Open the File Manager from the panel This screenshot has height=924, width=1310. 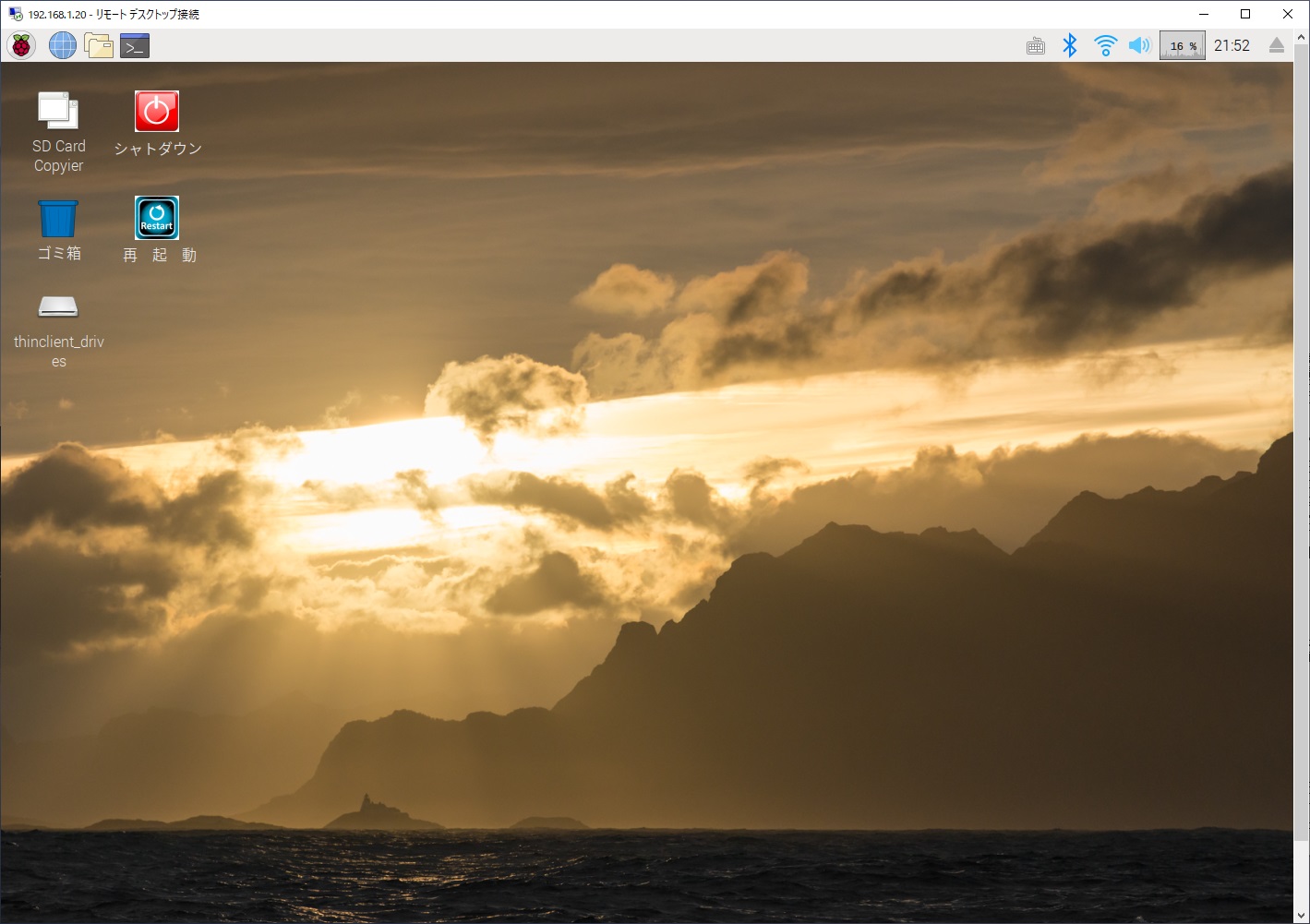click(98, 45)
